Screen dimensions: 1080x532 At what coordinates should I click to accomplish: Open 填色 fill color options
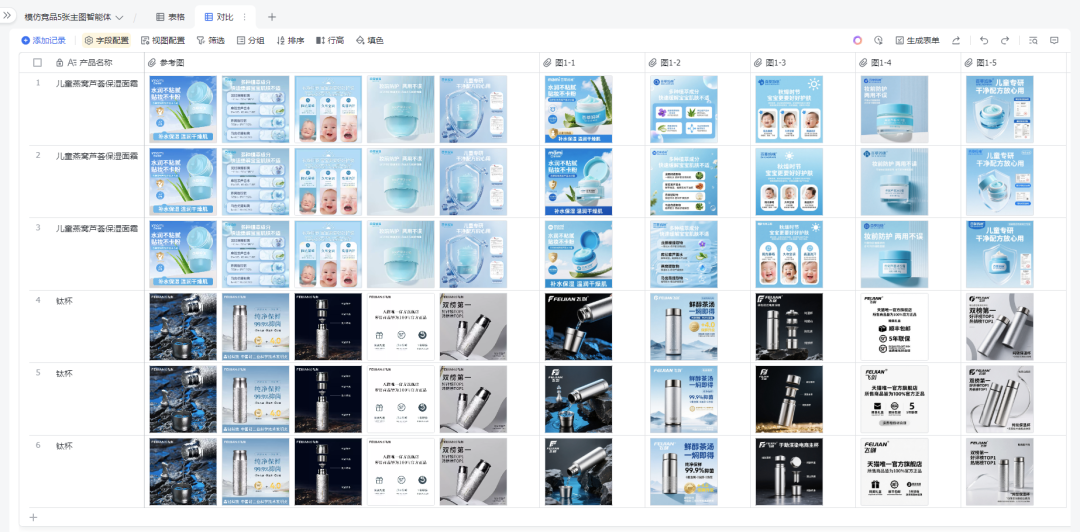coord(370,41)
